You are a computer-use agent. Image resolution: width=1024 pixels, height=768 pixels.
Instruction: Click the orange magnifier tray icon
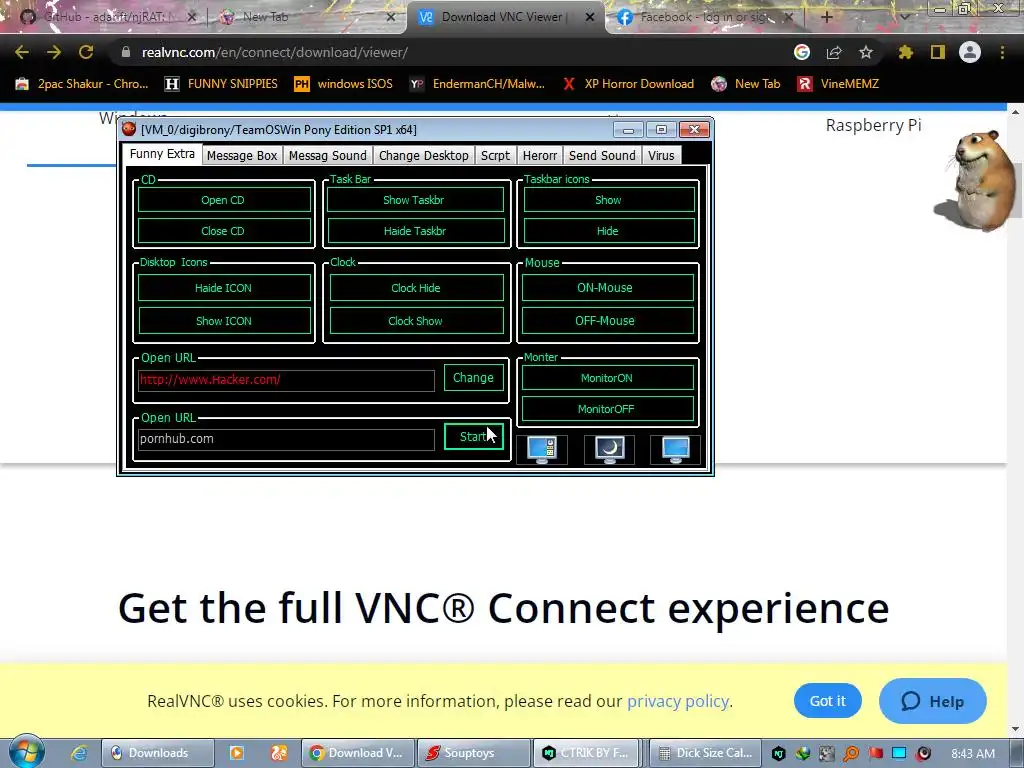(x=851, y=754)
